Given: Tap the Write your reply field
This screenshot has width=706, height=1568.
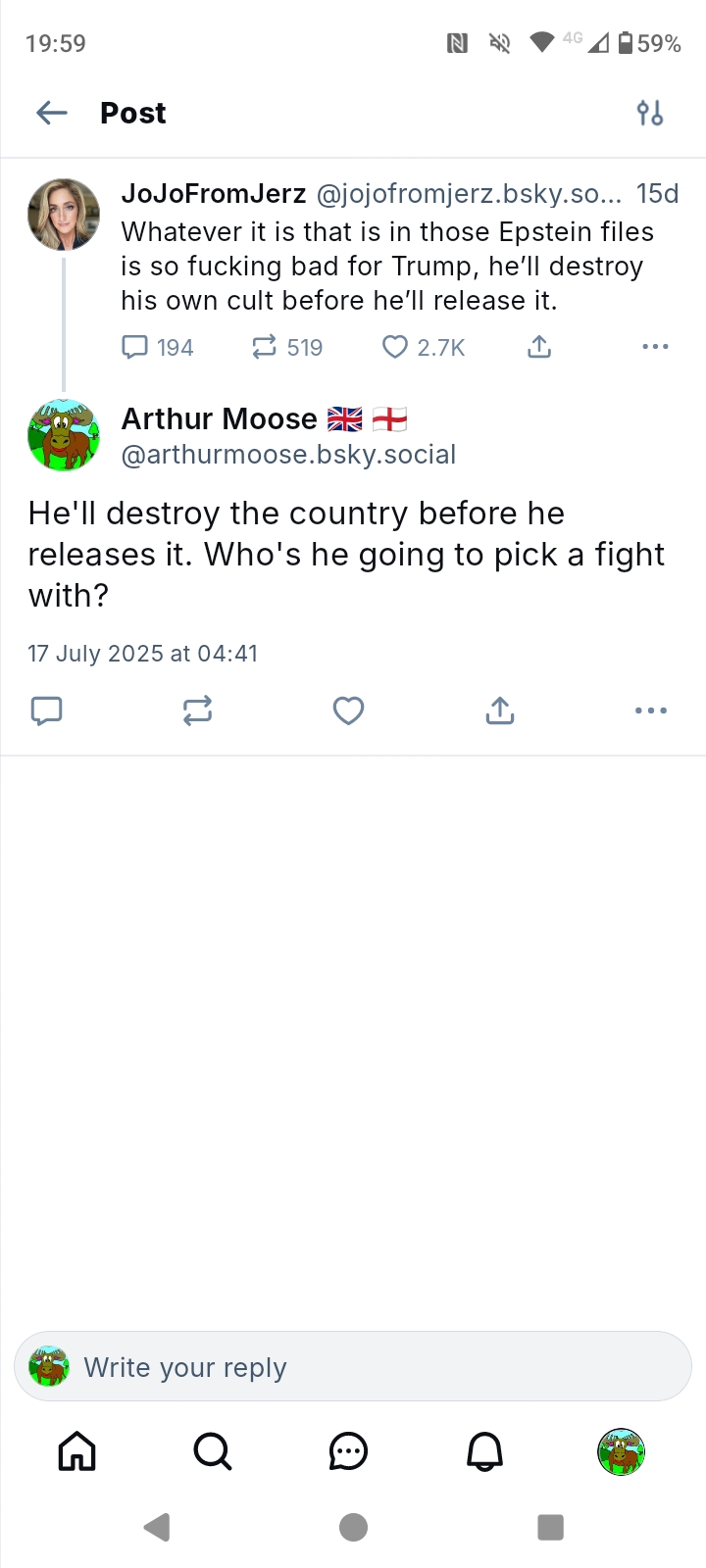Looking at the screenshot, I should (353, 1367).
